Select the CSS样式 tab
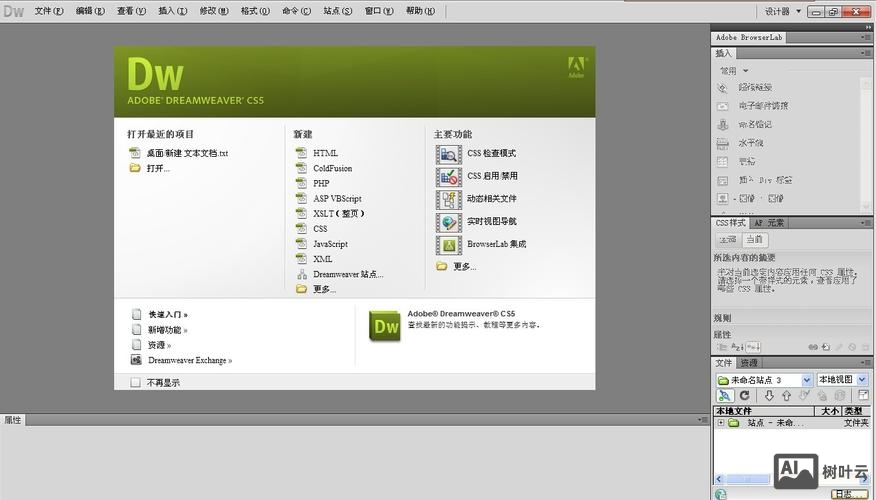Viewport: 876px width, 500px height. [730, 223]
